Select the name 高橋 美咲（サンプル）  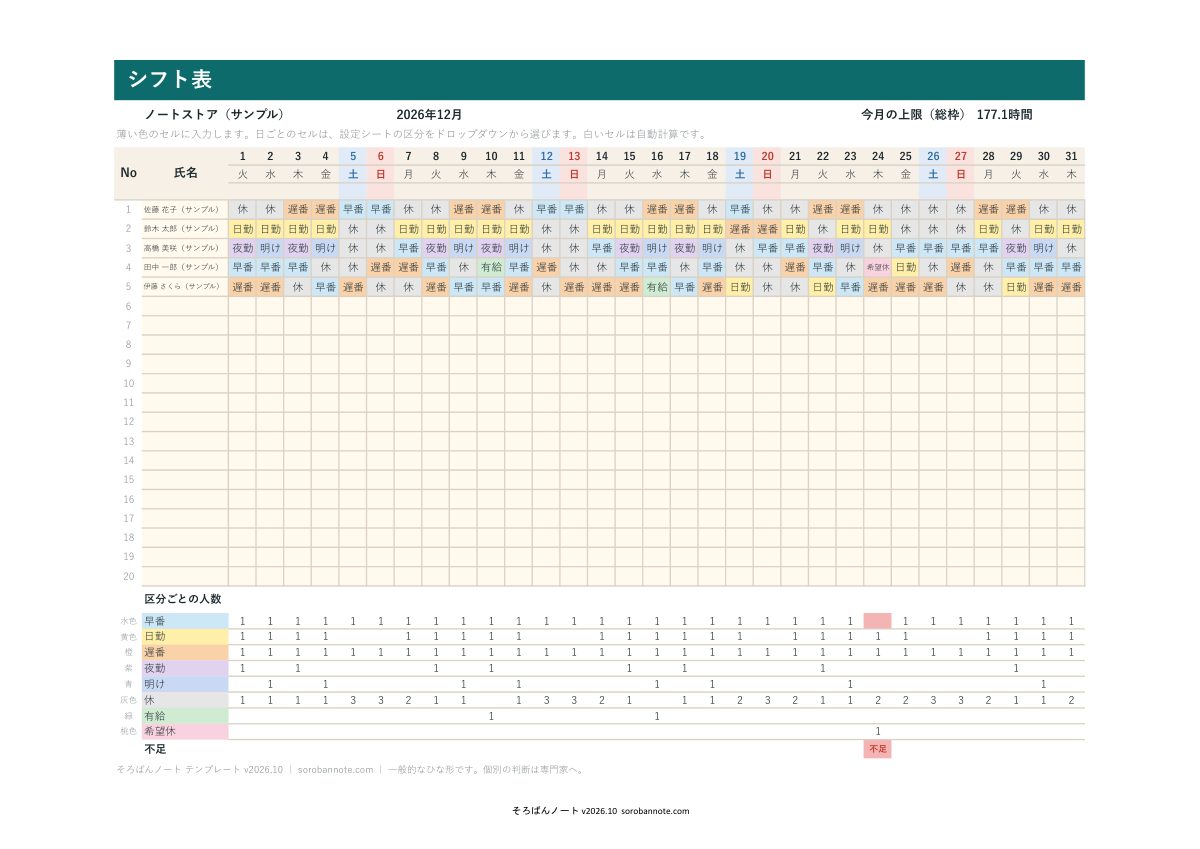[182, 248]
